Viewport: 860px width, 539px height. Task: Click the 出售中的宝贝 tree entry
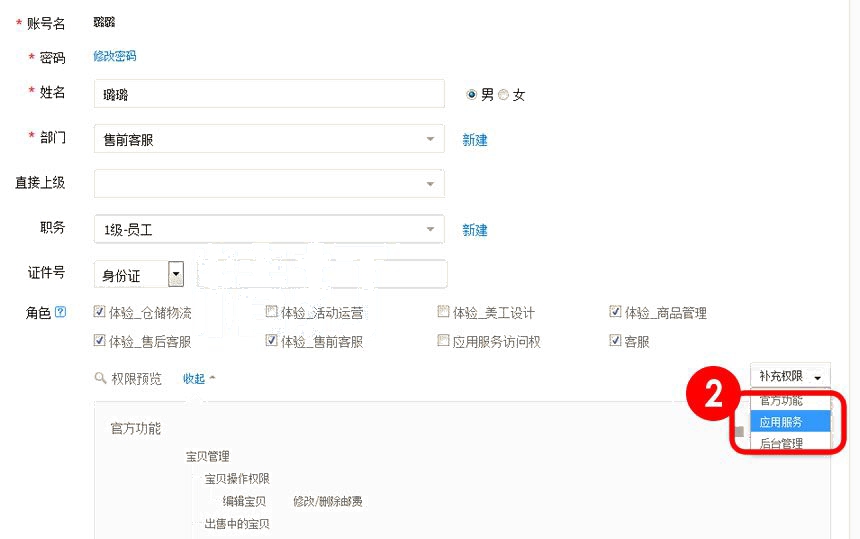[237, 524]
